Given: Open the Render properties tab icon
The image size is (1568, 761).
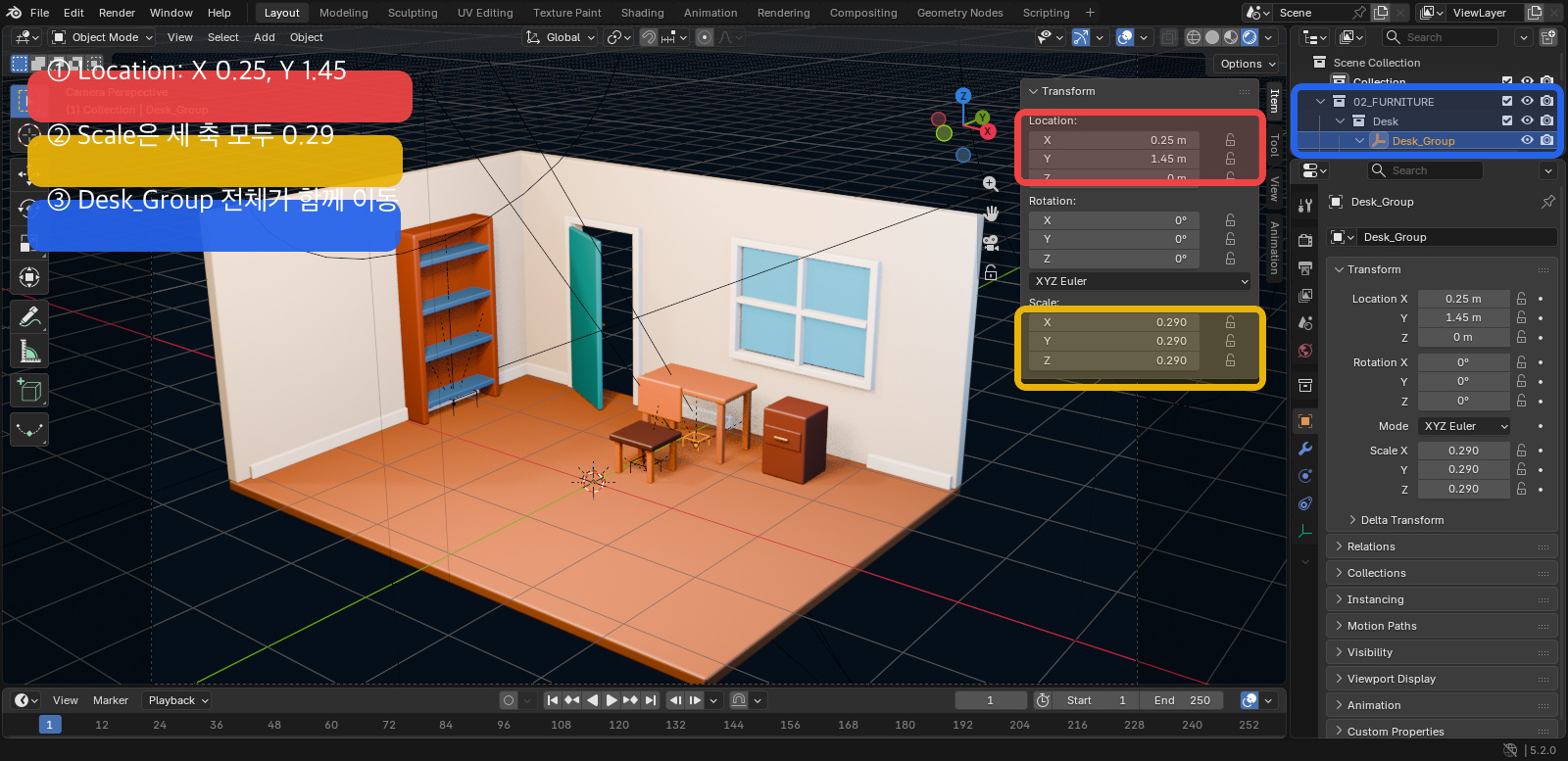Looking at the screenshot, I should (1305, 240).
